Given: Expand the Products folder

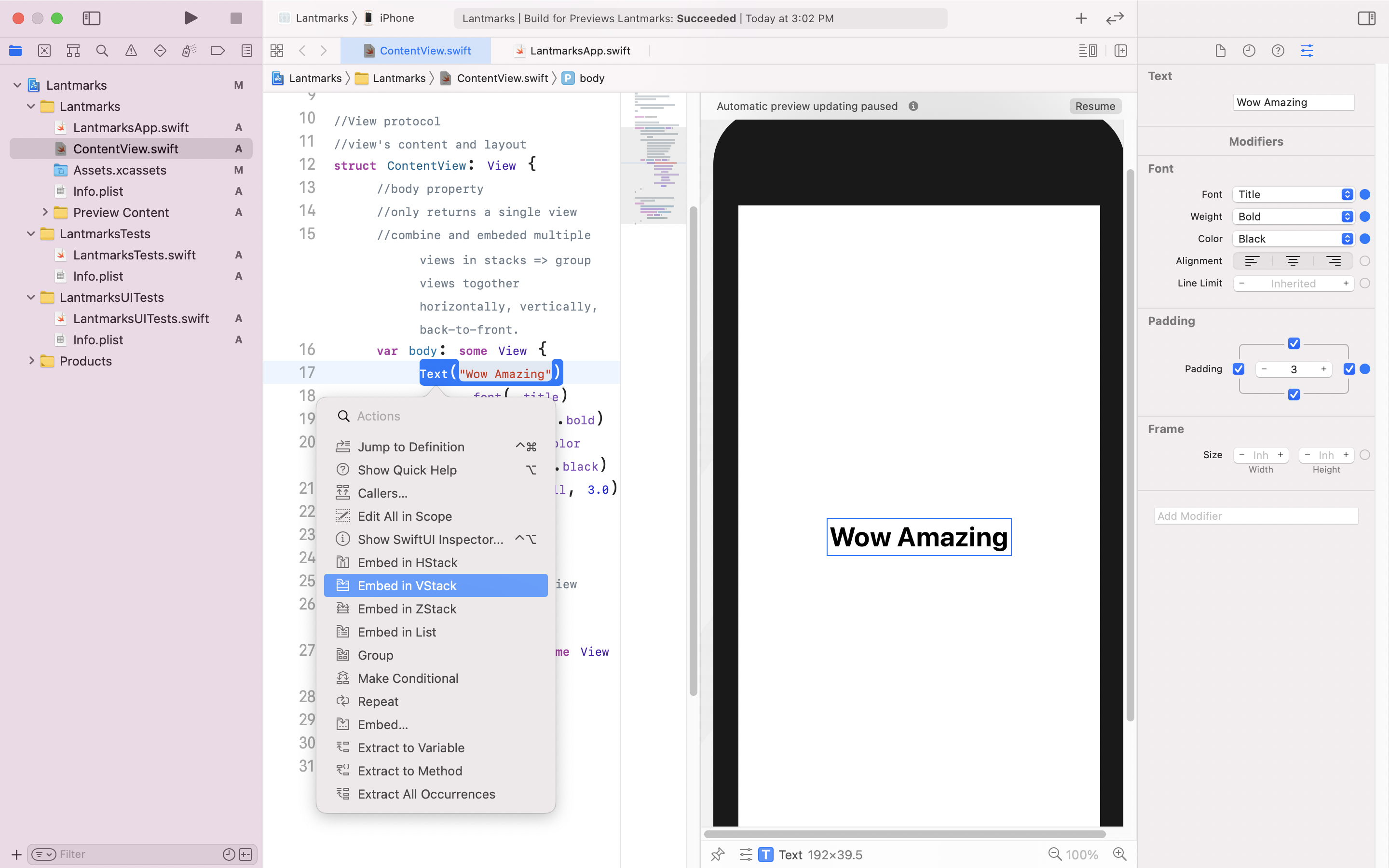Looking at the screenshot, I should 31,361.
